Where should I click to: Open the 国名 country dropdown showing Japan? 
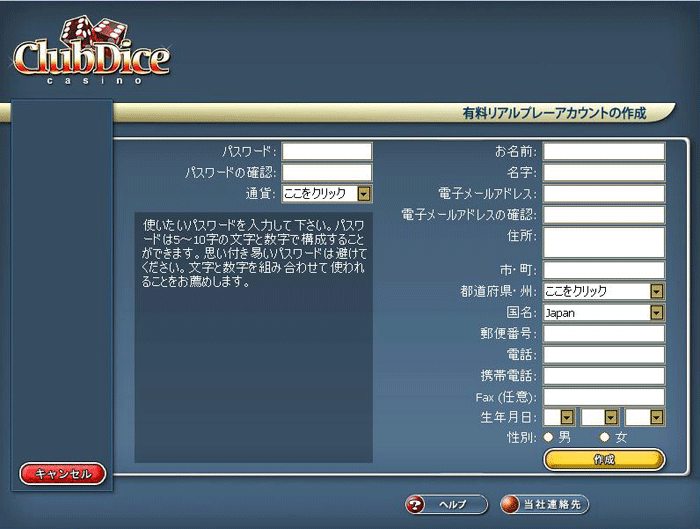[x=604, y=312]
